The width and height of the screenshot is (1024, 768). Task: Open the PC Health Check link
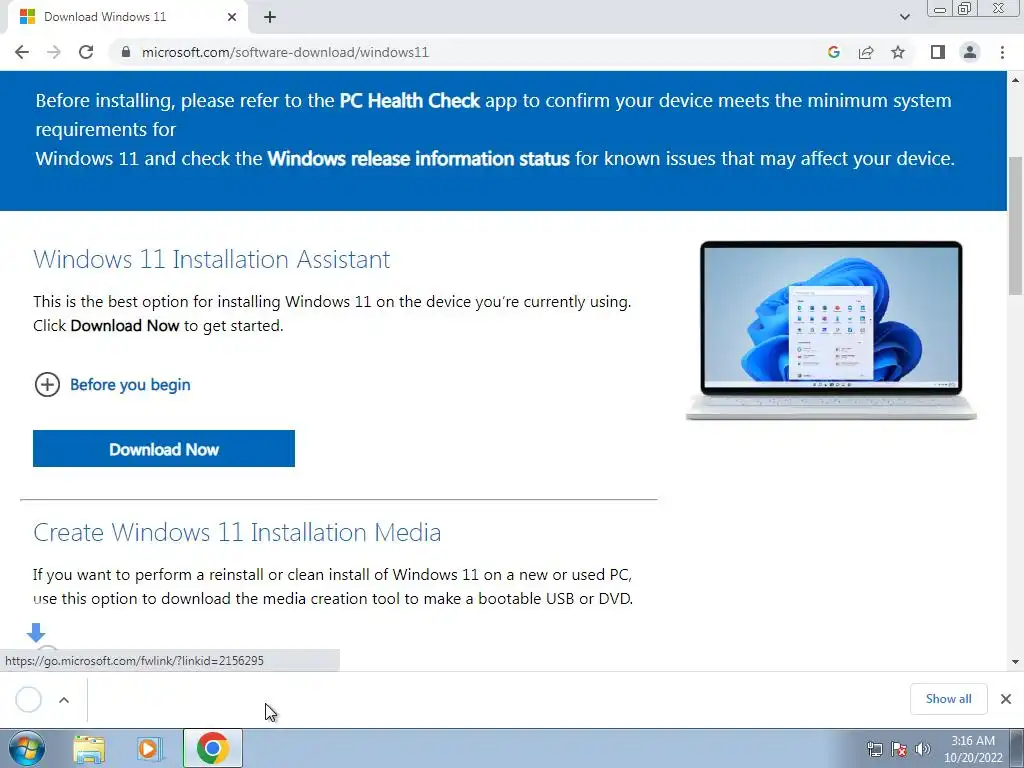pos(409,101)
